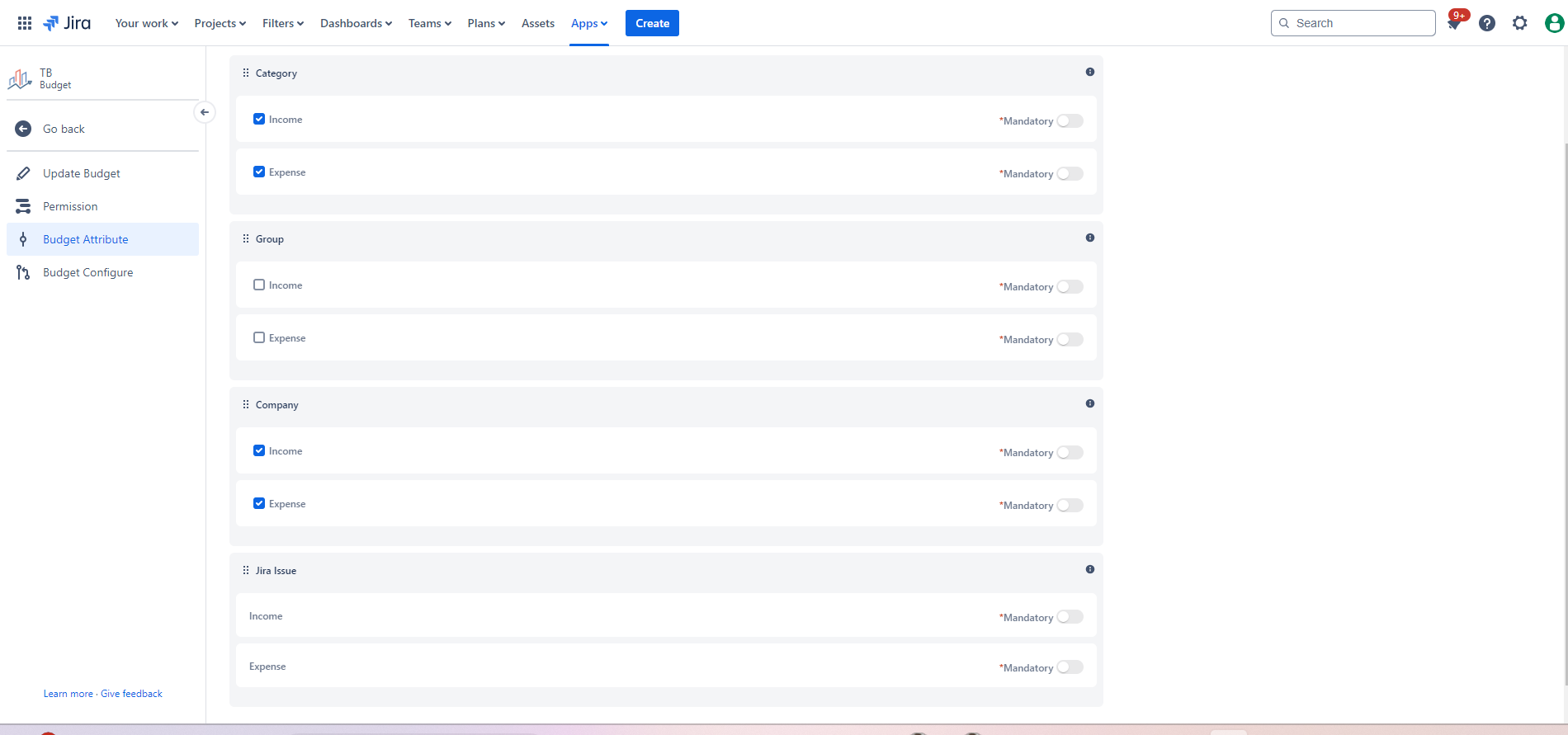Click the Jira Issue section title
Image resolution: width=1568 pixels, height=735 pixels.
point(276,571)
